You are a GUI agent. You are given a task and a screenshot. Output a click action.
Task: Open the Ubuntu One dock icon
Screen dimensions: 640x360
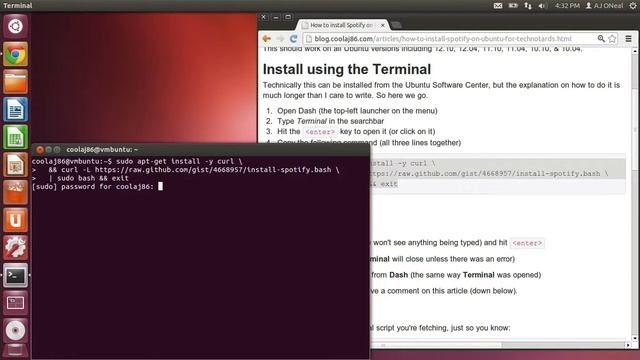[x=16, y=220]
